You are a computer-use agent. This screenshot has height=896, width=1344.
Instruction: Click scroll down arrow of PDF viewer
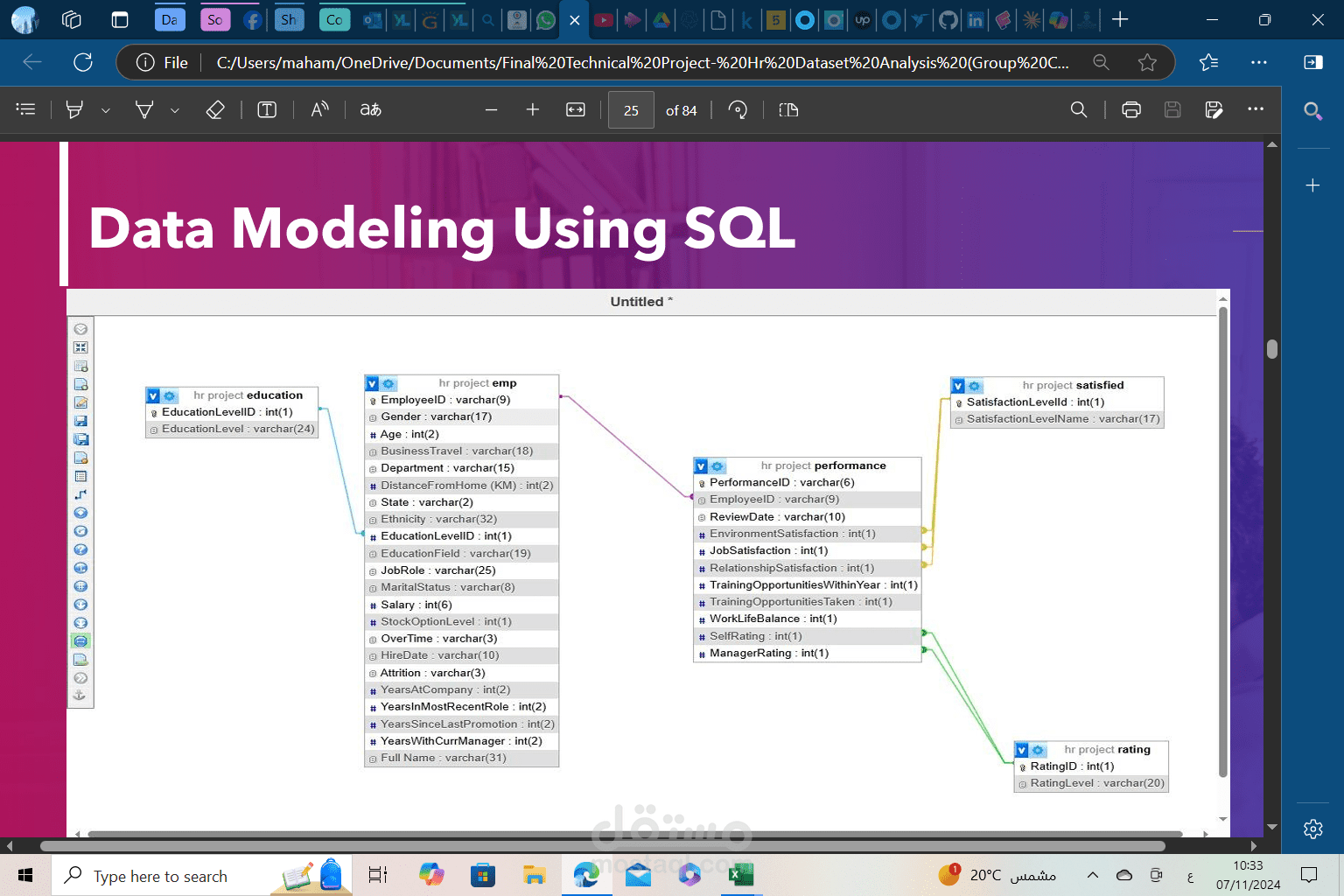[1272, 827]
